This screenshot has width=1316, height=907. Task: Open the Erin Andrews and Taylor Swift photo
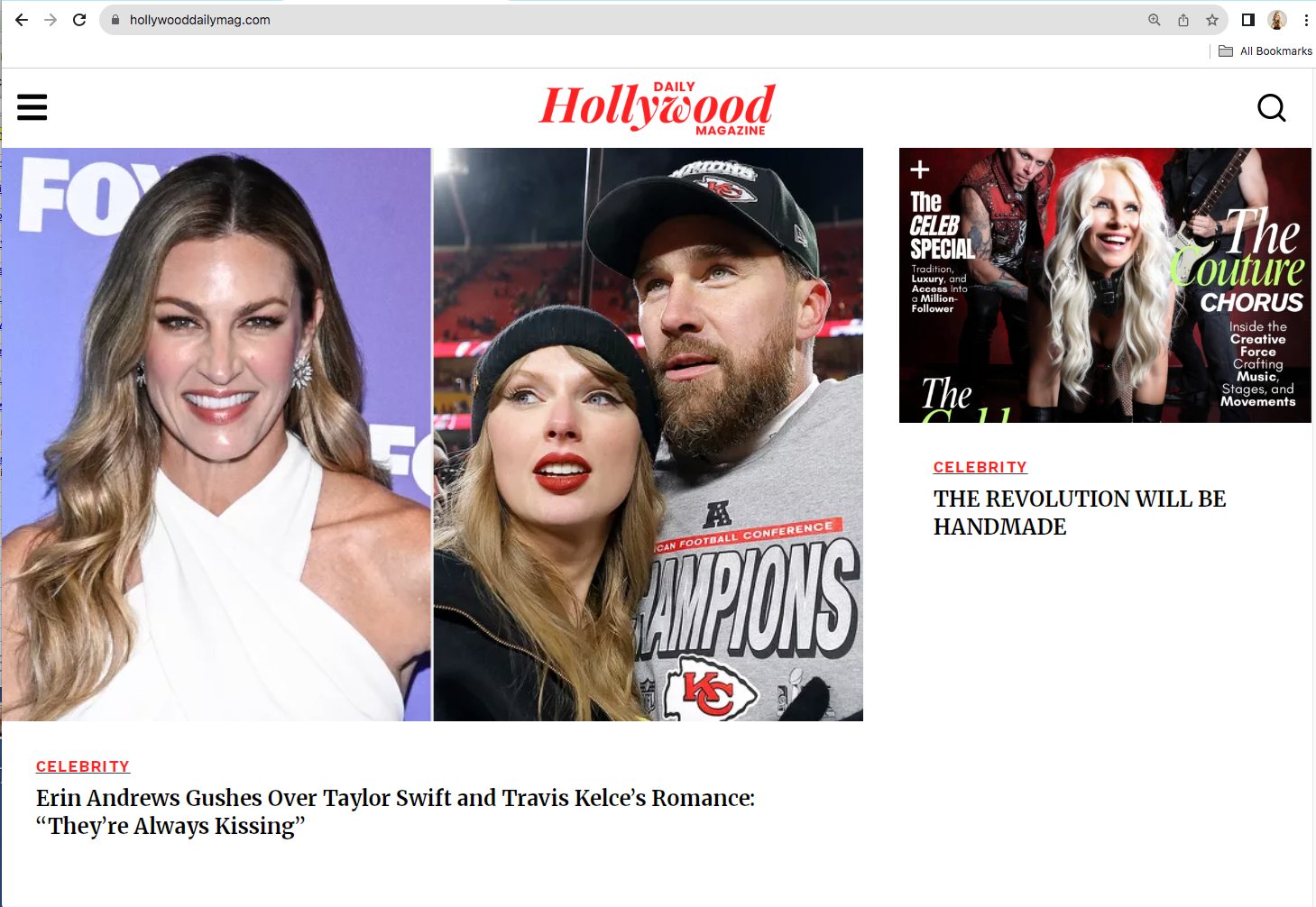coord(432,435)
